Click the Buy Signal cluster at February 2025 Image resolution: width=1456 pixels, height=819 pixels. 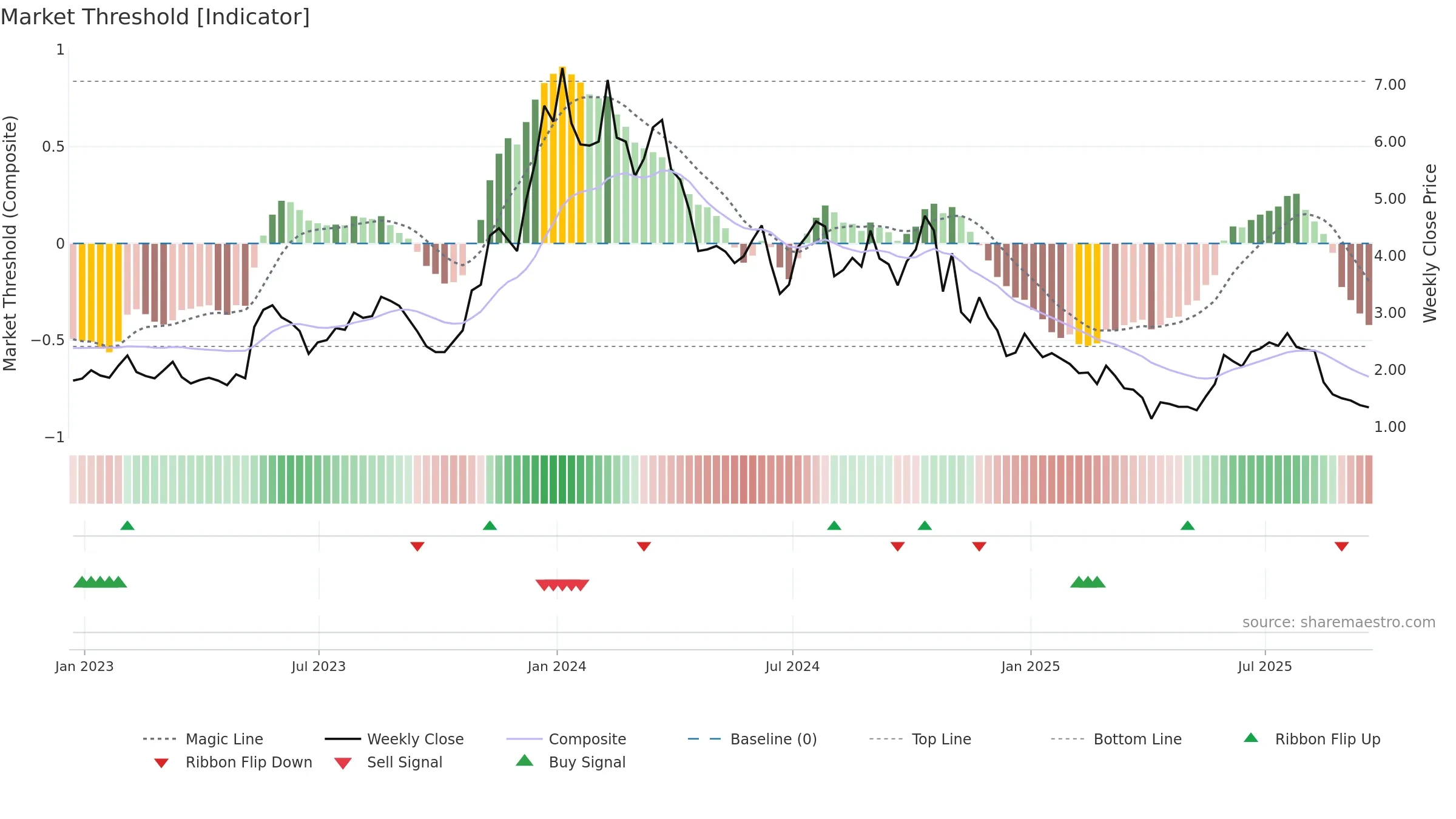1088,582
